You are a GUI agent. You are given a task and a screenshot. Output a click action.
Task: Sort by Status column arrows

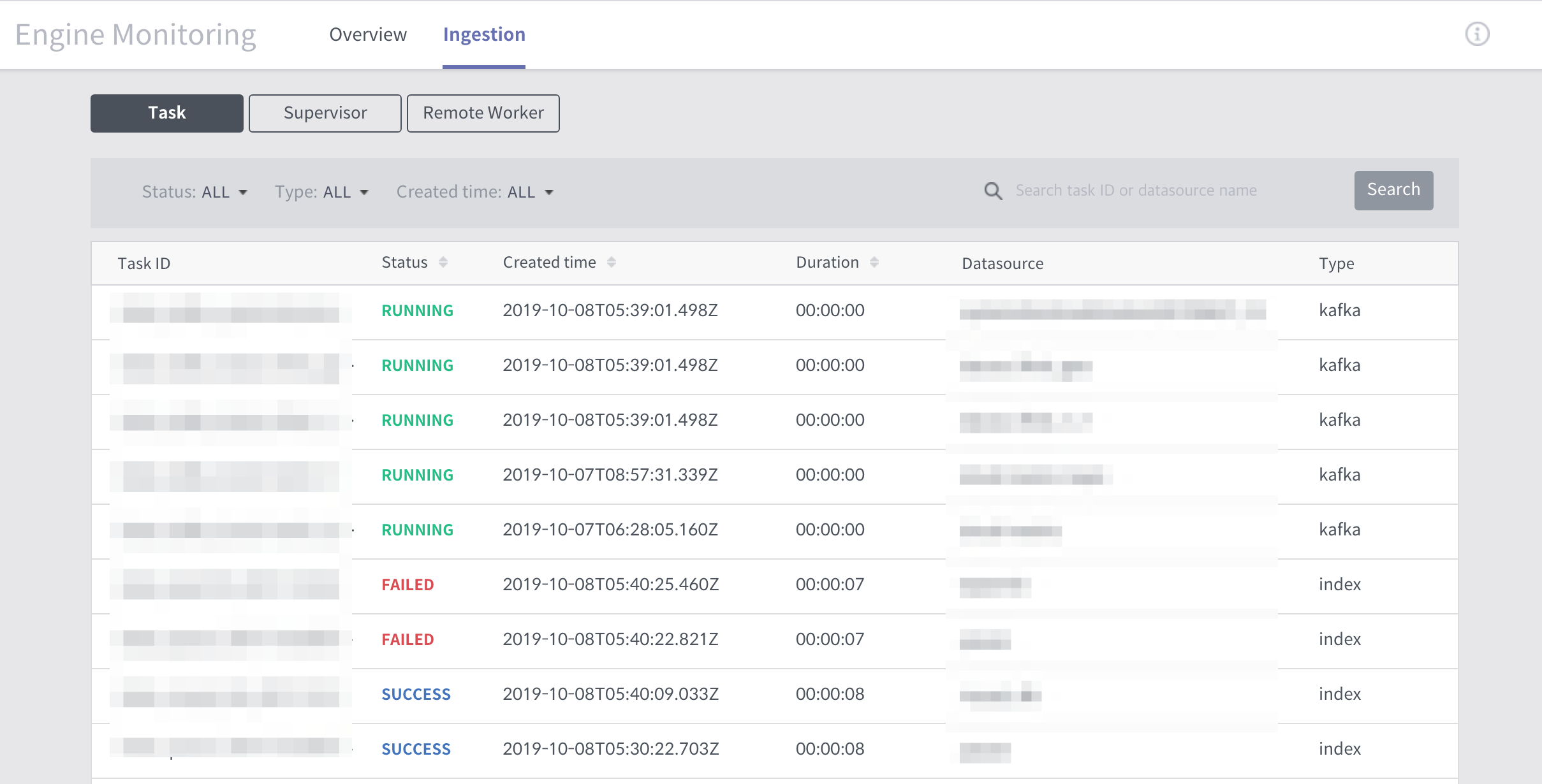coord(443,262)
